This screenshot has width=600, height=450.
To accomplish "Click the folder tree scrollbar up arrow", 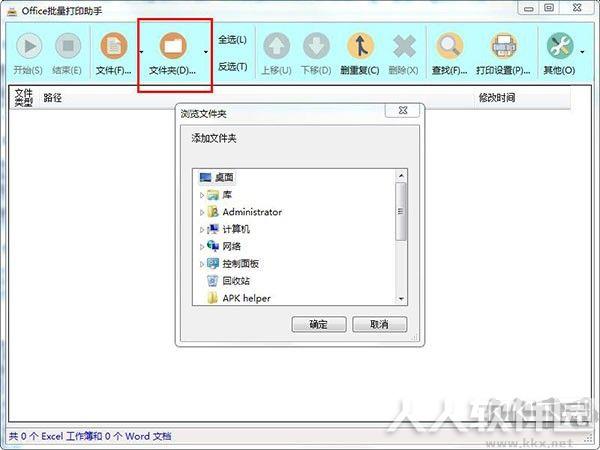I will [x=401, y=176].
